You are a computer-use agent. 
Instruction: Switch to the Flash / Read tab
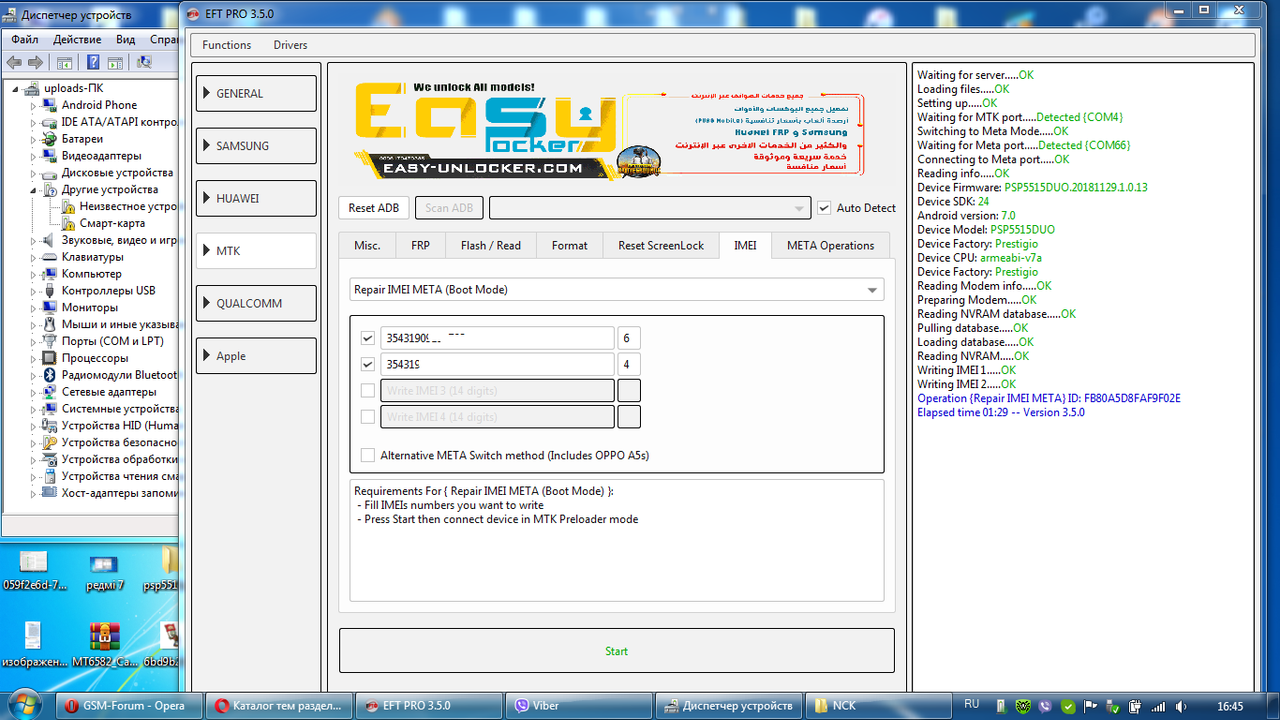(x=490, y=245)
